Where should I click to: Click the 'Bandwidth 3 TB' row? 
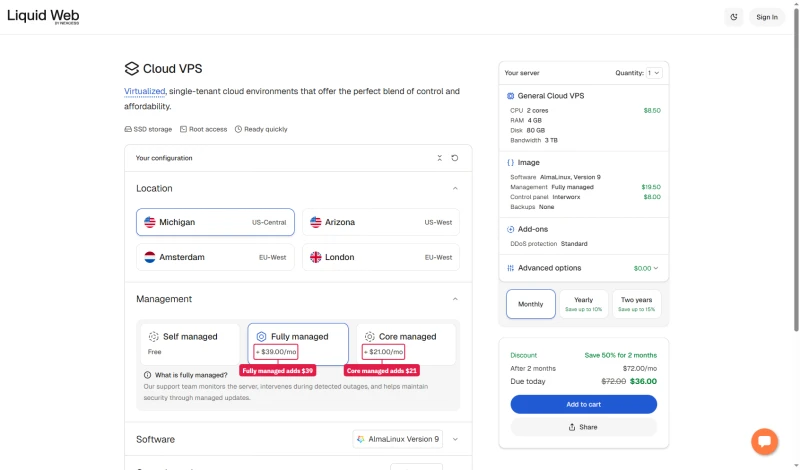[534, 140]
